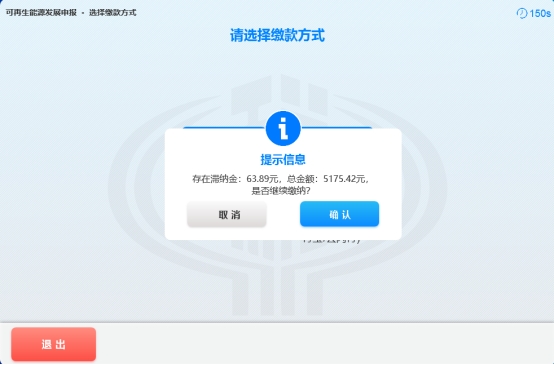Click the 提示信息 dialog title
Screen dimensions: 554x365
(283, 159)
